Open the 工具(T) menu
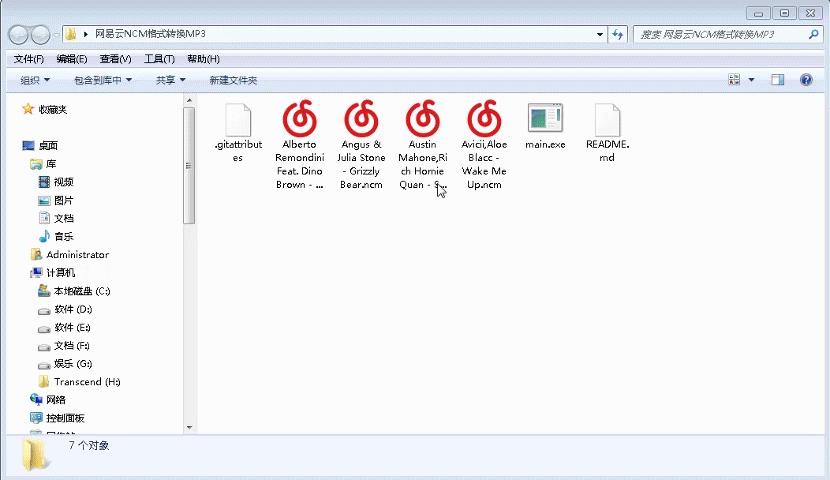830x480 pixels. [x=159, y=59]
